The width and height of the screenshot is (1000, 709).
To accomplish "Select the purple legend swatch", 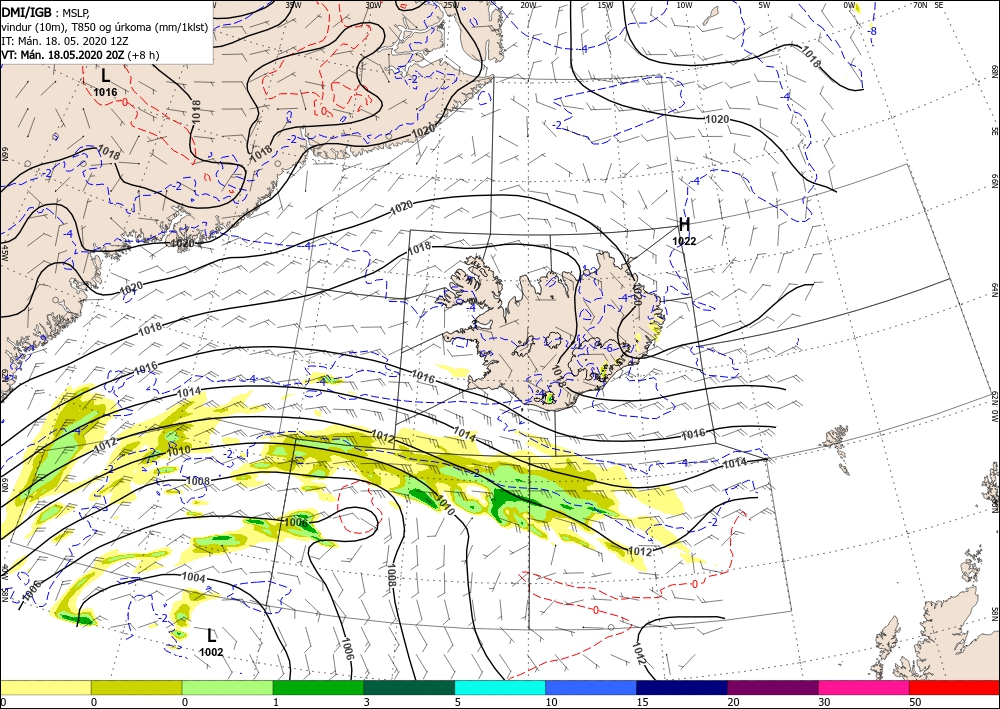I will coord(772,687).
